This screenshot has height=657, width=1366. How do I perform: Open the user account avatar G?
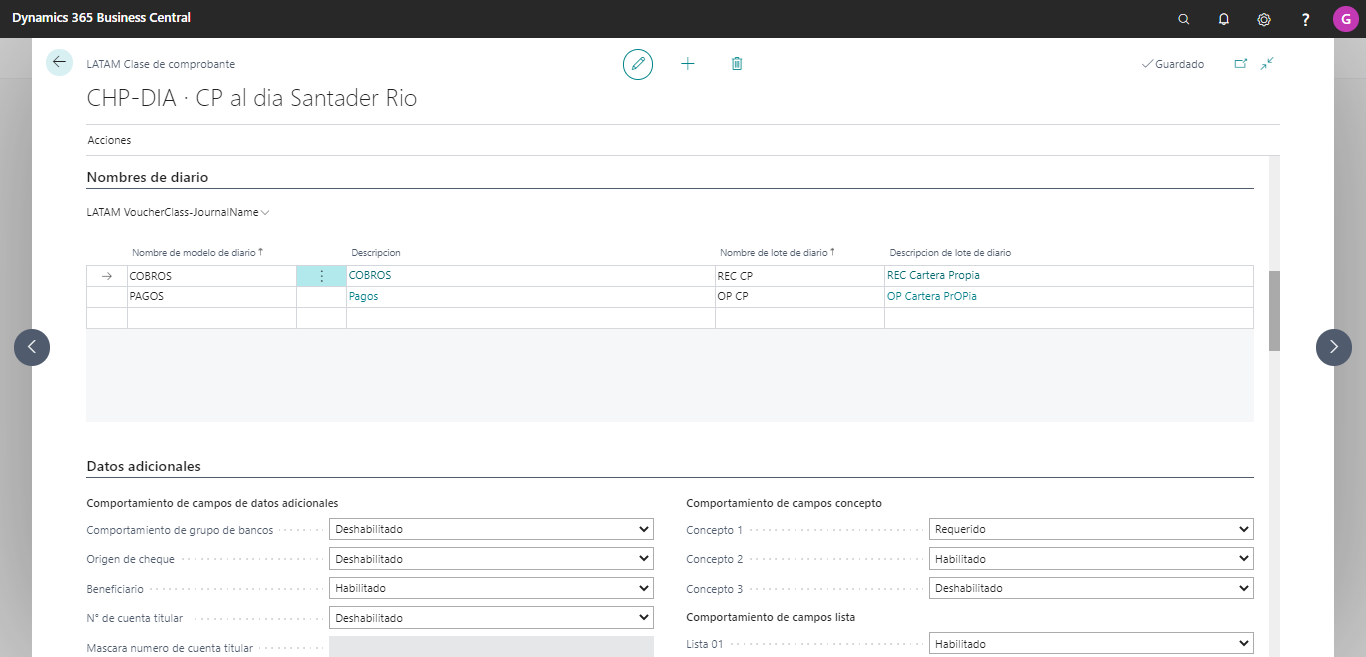(x=1345, y=19)
